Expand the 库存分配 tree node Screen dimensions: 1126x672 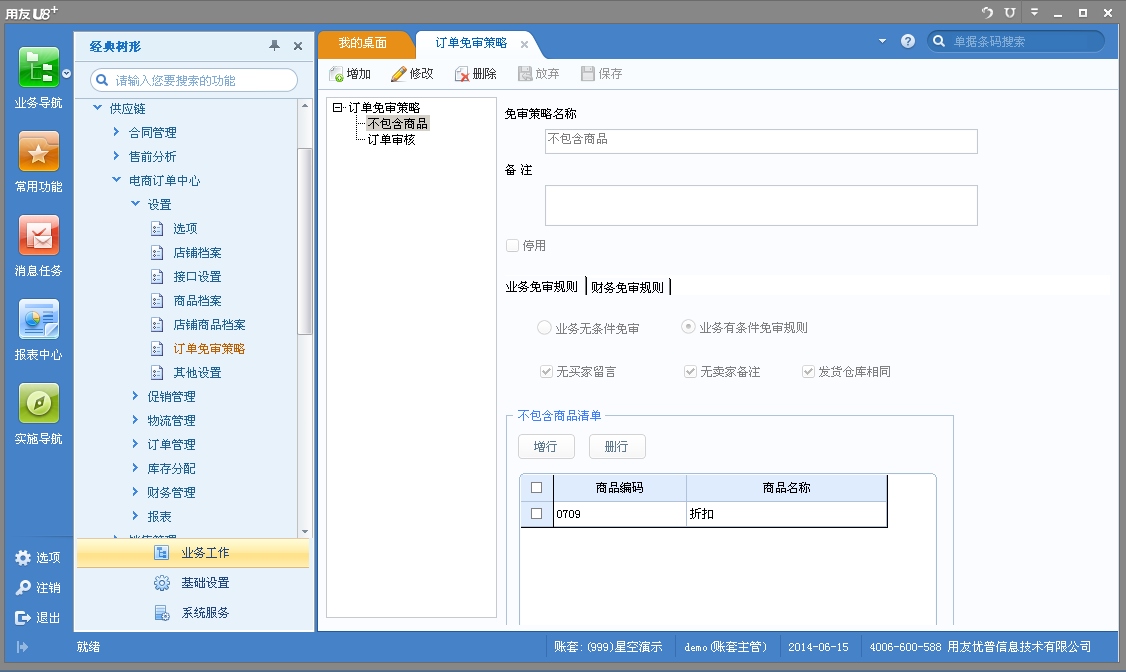(x=135, y=468)
